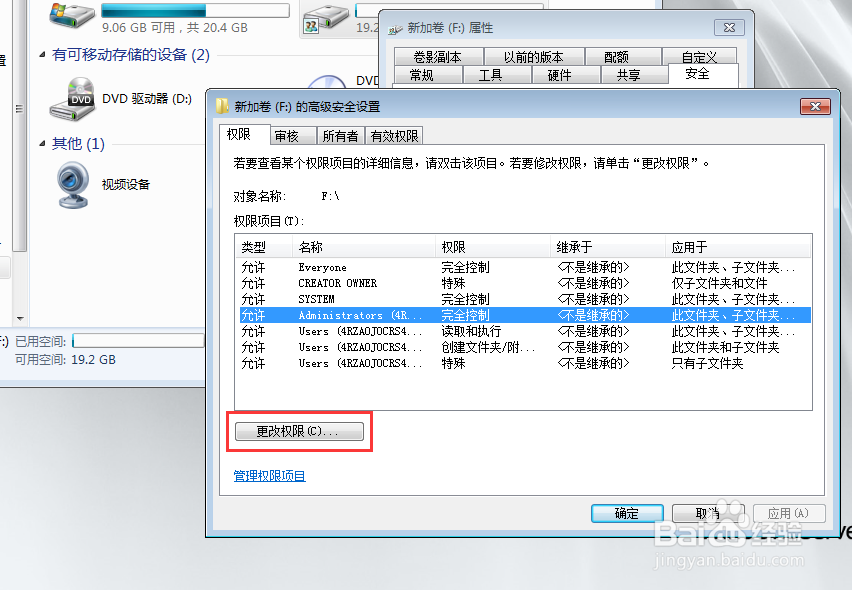This screenshot has width=852, height=590.
Task: Confirm with the 确定 button
Action: click(627, 513)
